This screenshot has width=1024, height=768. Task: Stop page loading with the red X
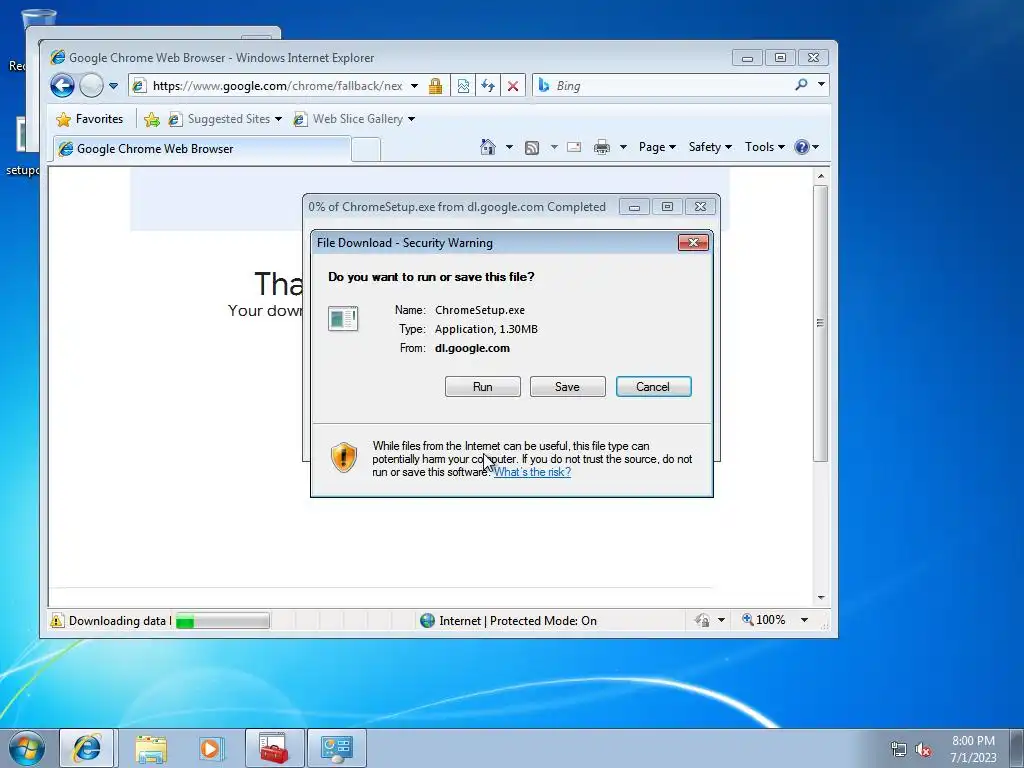[513, 86]
